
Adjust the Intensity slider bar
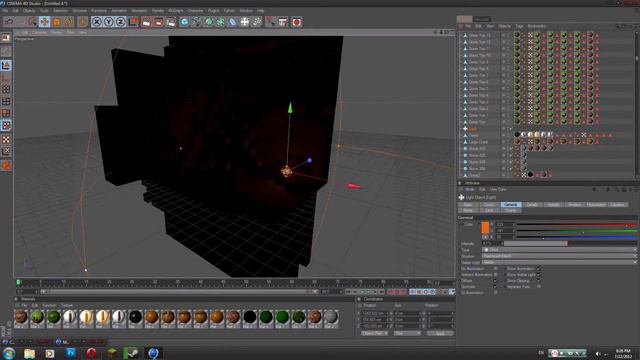pos(571,243)
